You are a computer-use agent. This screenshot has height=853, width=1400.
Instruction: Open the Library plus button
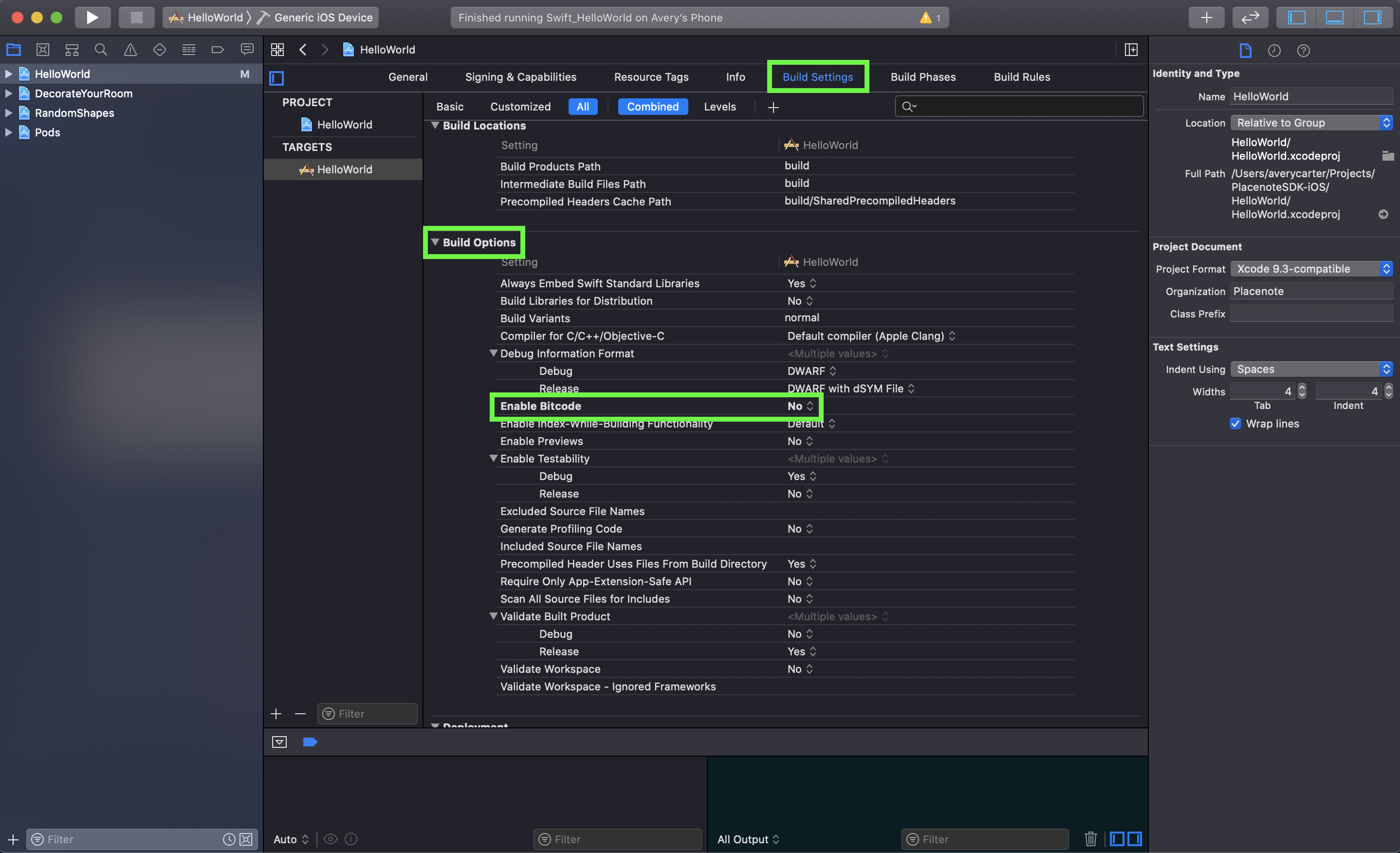1206,18
